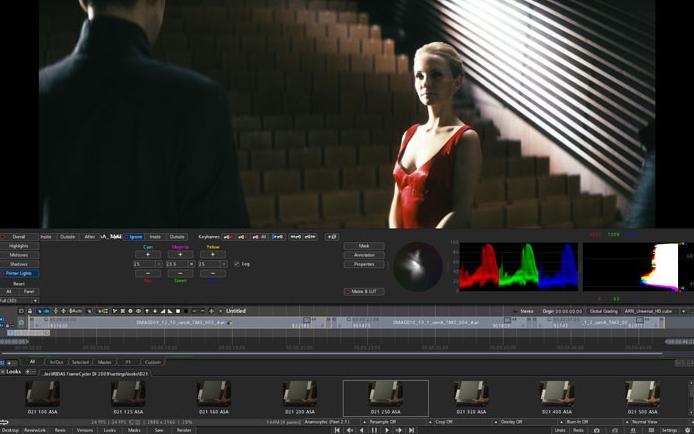Switch to the All tab
The width and height of the screenshot is (694, 434).
(x=32, y=362)
